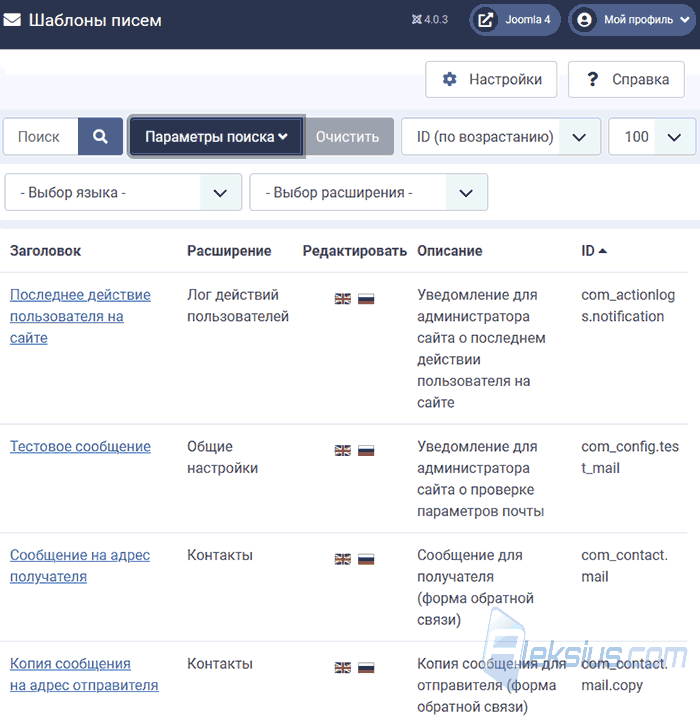This screenshot has width=700, height=718.
Task: Edit Russian flag for Сообщение на адрес получателя
Action: pos(366,559)
